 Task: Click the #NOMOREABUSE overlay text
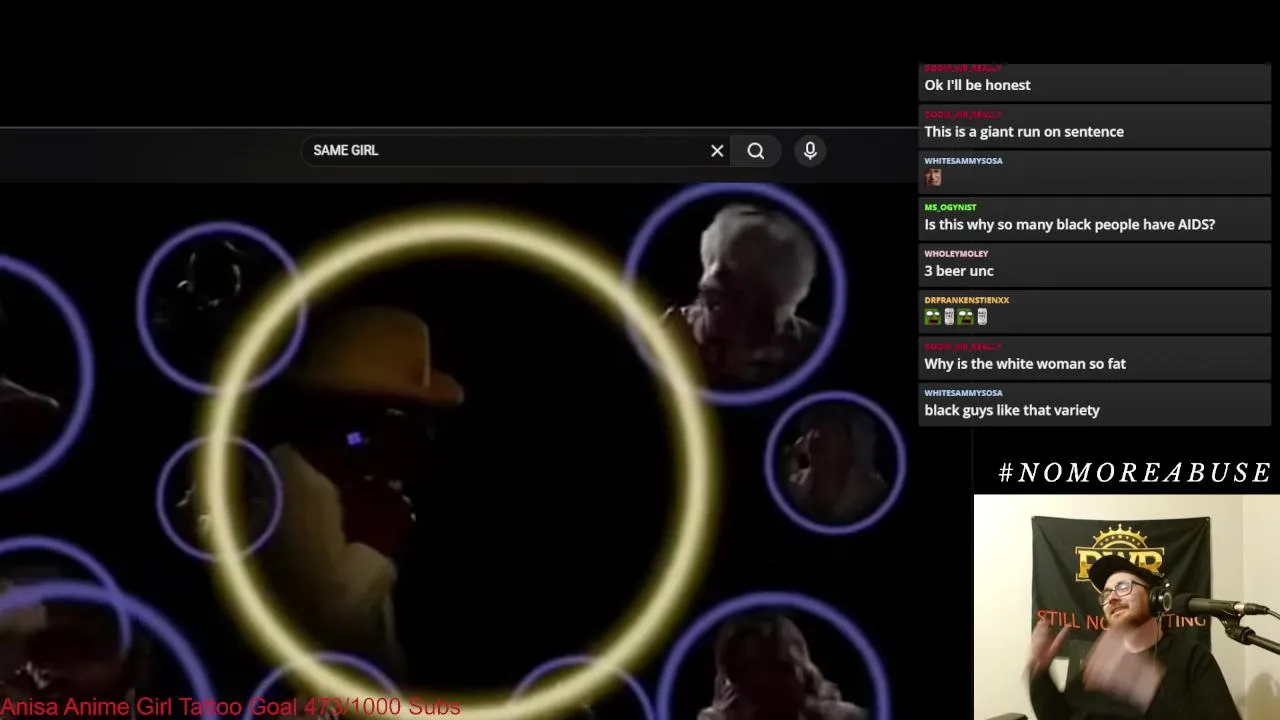tap(1134, 472)
